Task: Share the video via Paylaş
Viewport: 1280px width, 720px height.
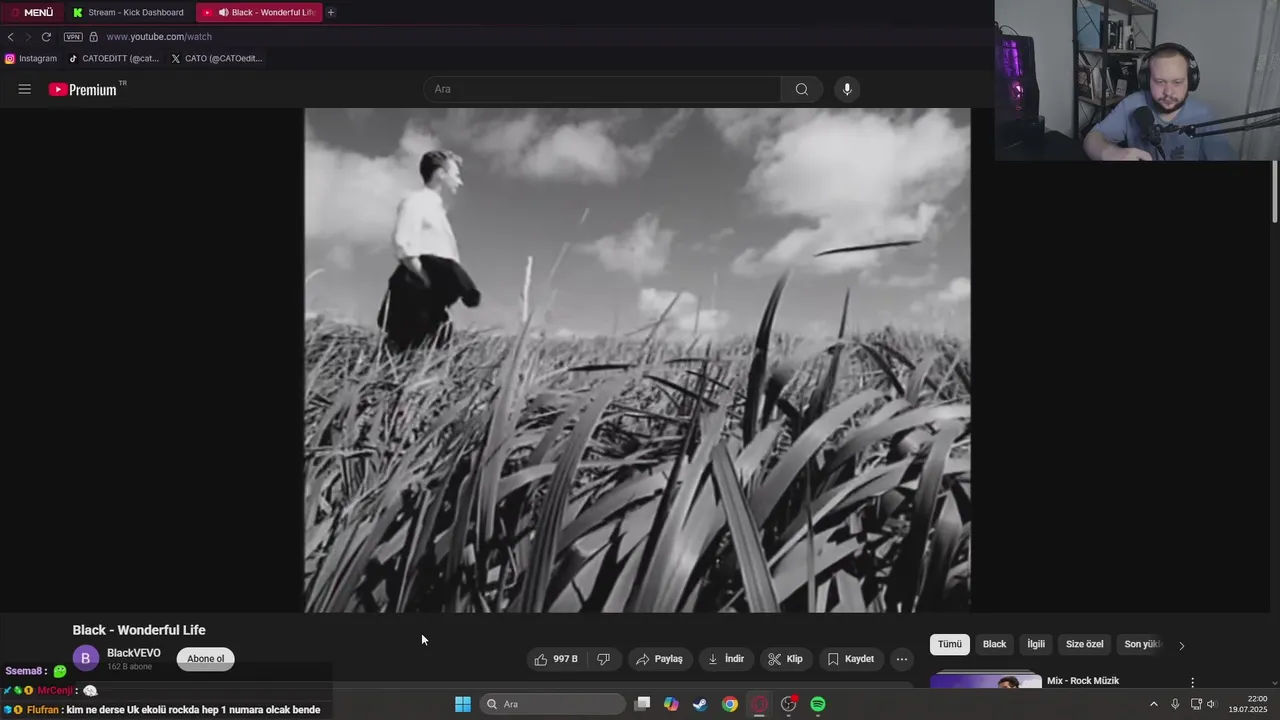Action: (x=660, y=659)
